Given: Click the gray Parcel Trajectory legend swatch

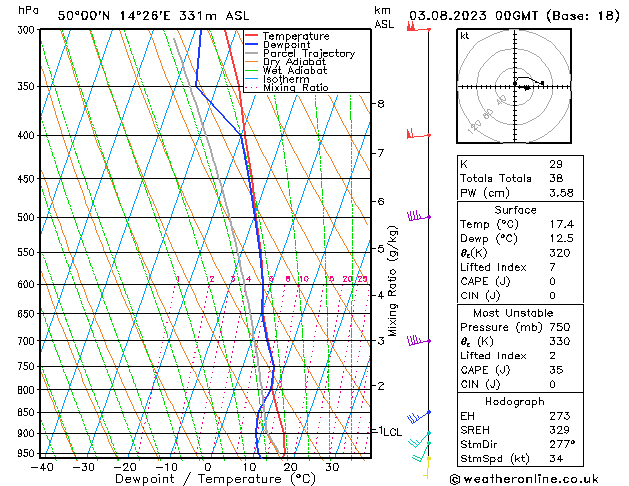Looking at the screenshot, I should tap(252, 53).
